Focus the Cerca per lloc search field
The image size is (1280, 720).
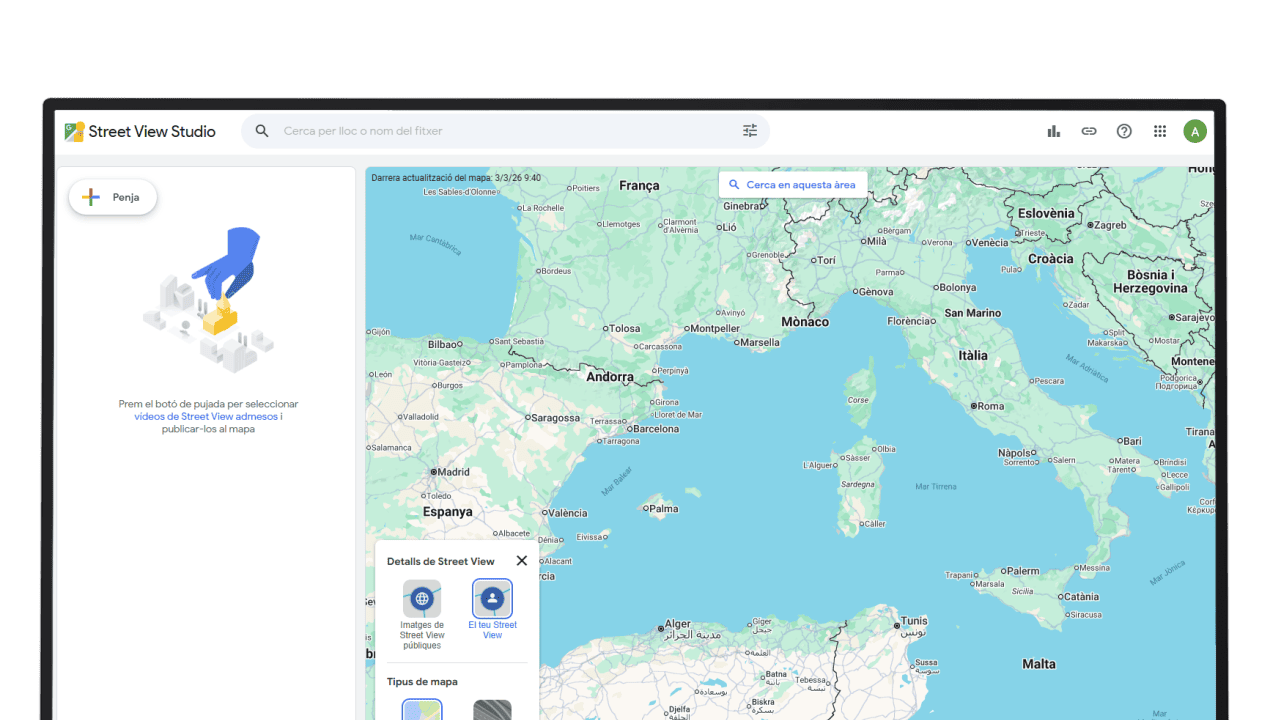[x=500, y=131]
